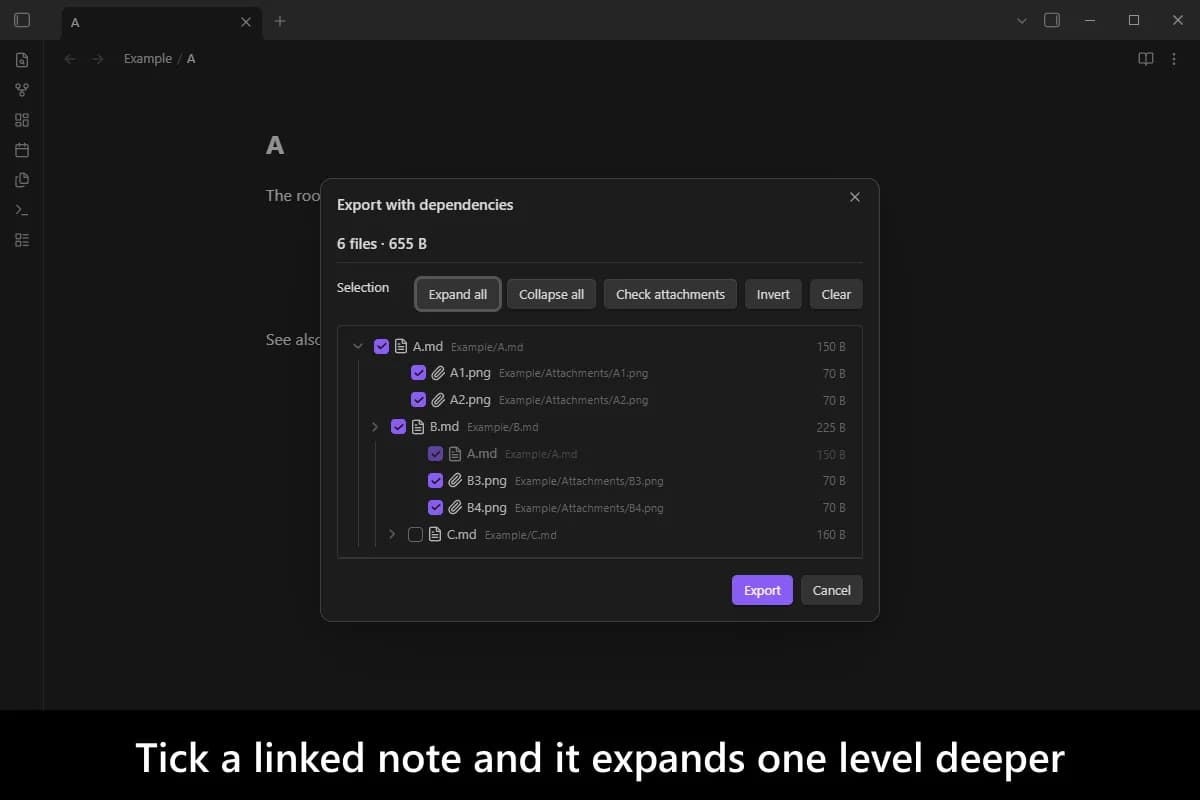Uncheck the B3.png checkbox
Screen dimensions: 1200x800
pyautogui.click(x=436, y=481)
